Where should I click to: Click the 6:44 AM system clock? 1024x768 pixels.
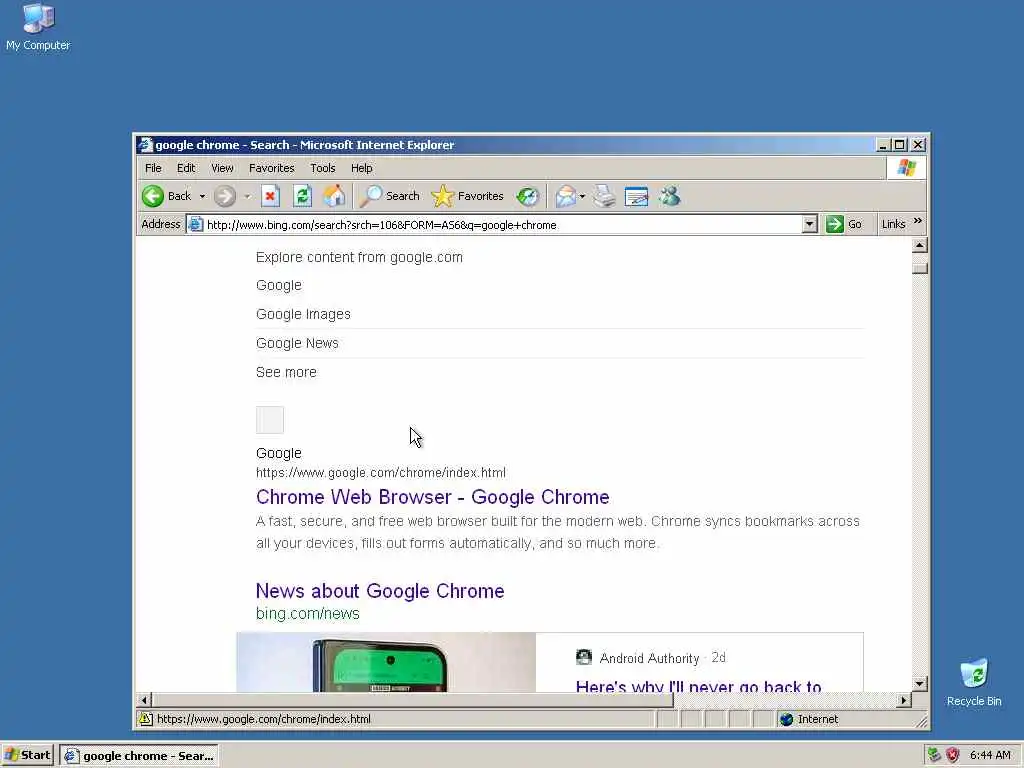(x=990, y=755)
